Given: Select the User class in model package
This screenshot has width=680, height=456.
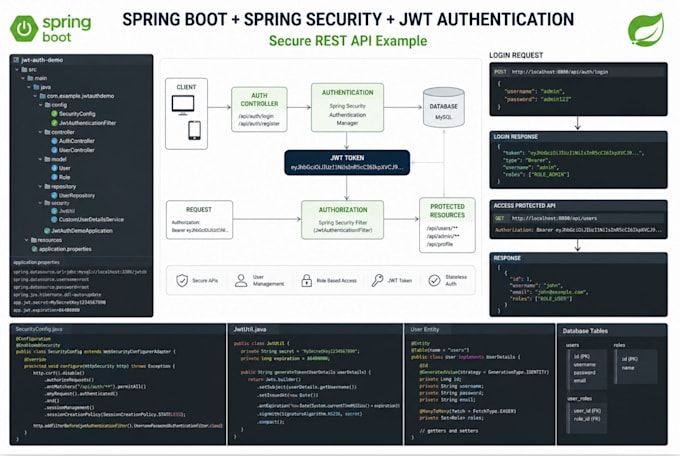Looking at the screenshot, I should 65,168.
